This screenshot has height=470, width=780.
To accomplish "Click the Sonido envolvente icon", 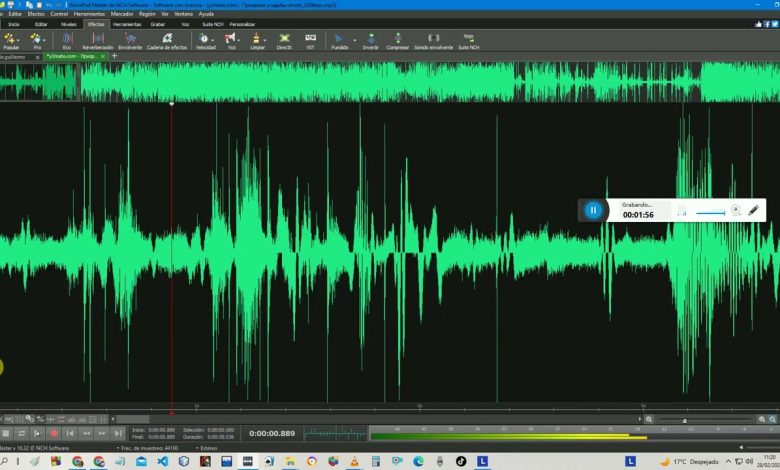I will click(x=434, y=40).
